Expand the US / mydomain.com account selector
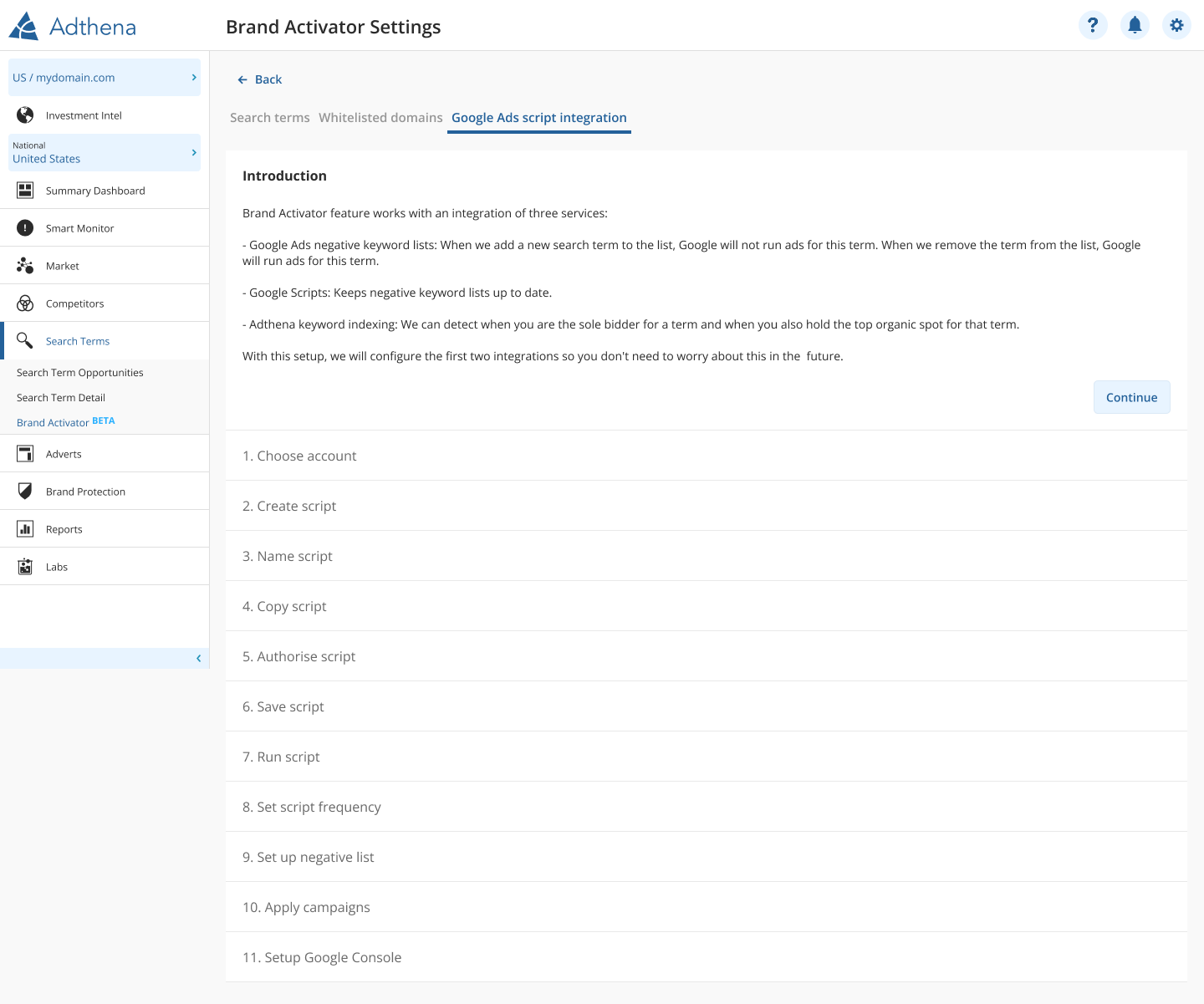This screenshot has width=1204, height=1004. coord(105,78)
